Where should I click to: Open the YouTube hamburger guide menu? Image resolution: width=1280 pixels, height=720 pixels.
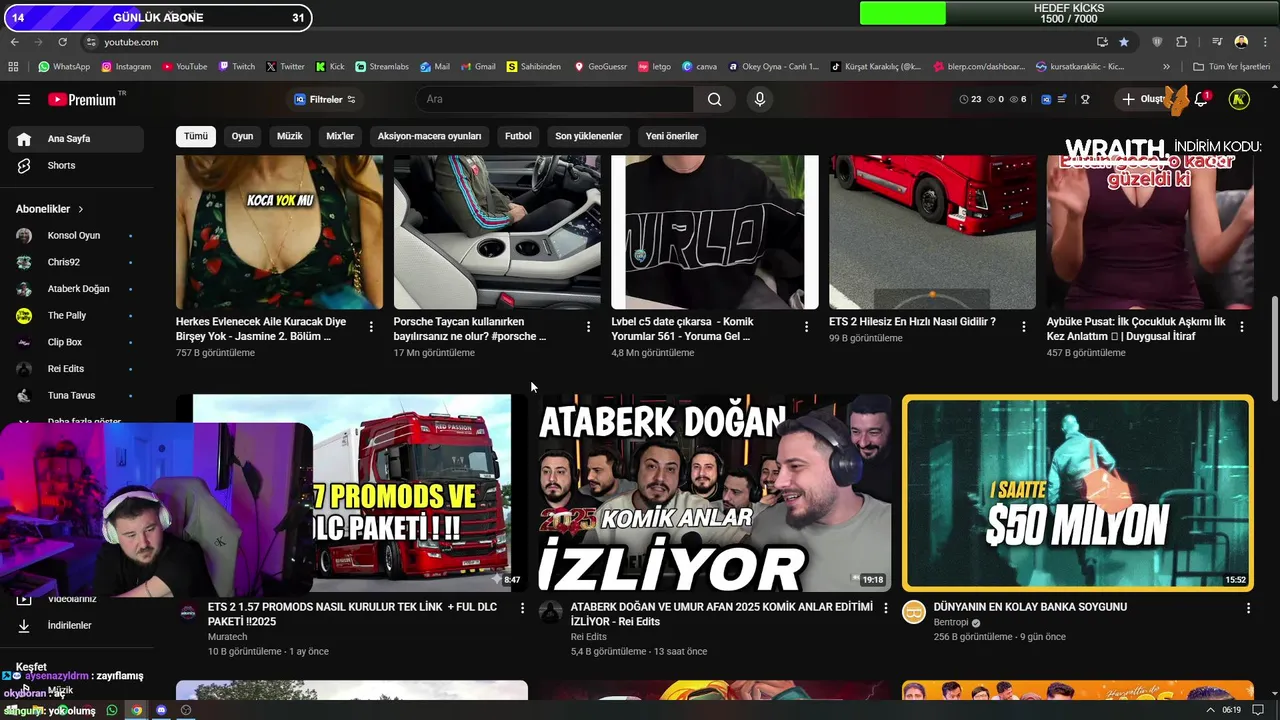(24, 99)
